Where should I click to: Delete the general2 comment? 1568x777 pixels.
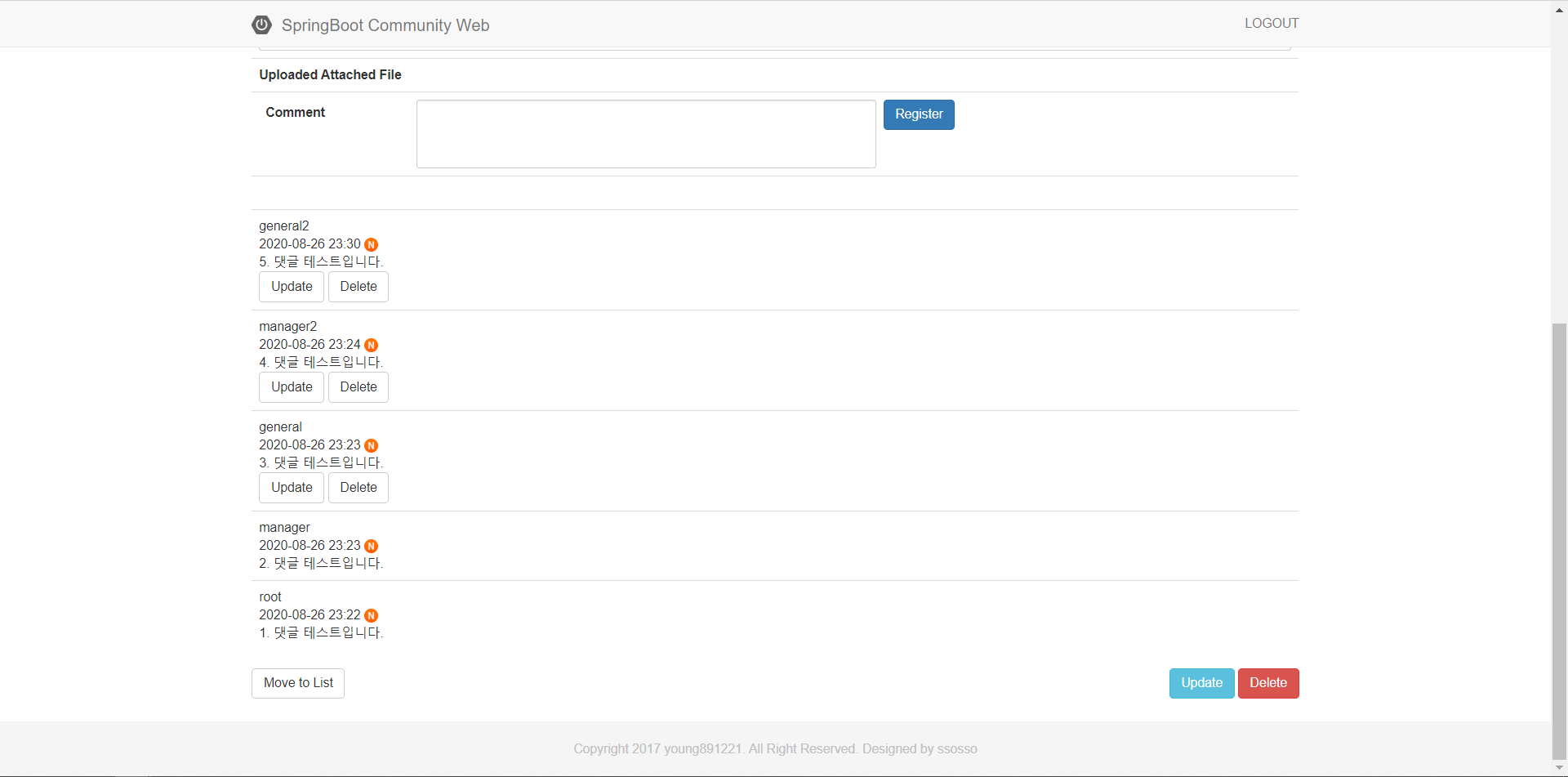pyautogui.click(x=358, y=287)
